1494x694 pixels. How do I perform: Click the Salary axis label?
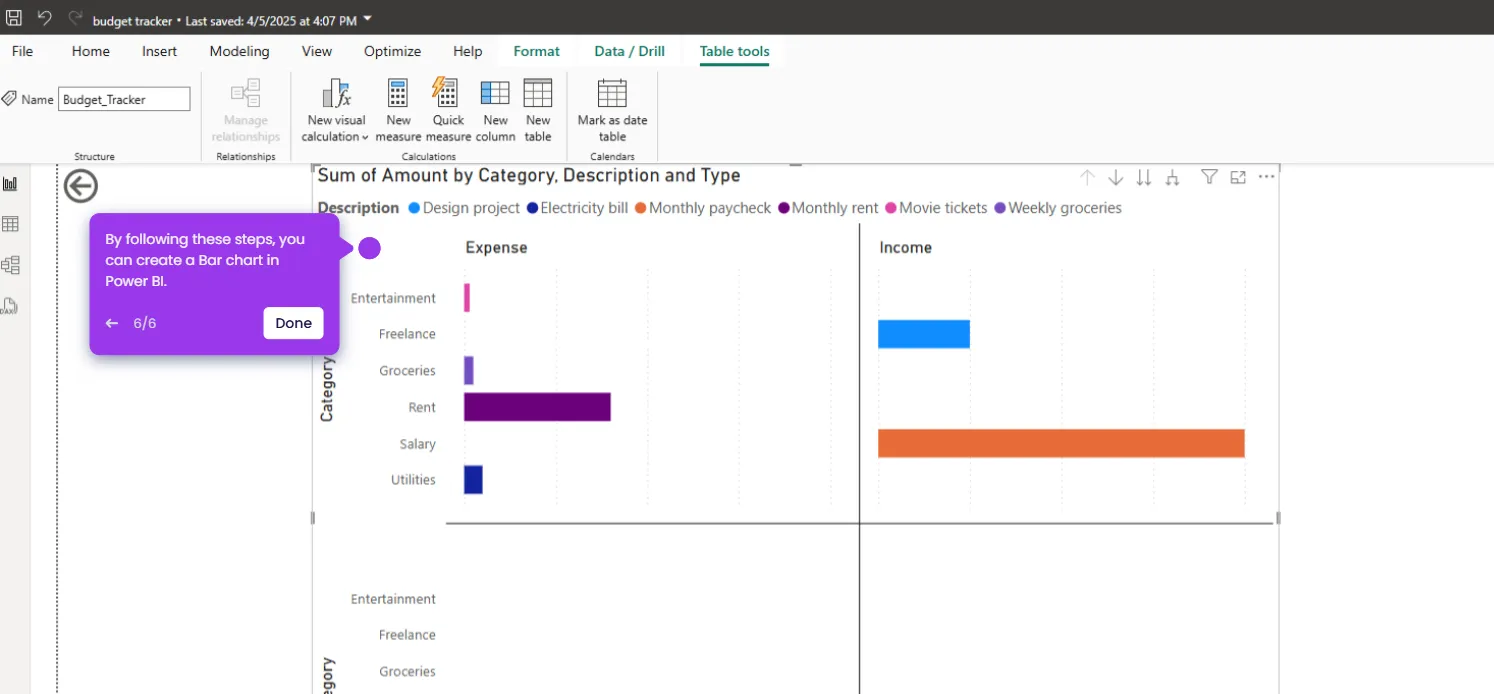click(417, 444)
